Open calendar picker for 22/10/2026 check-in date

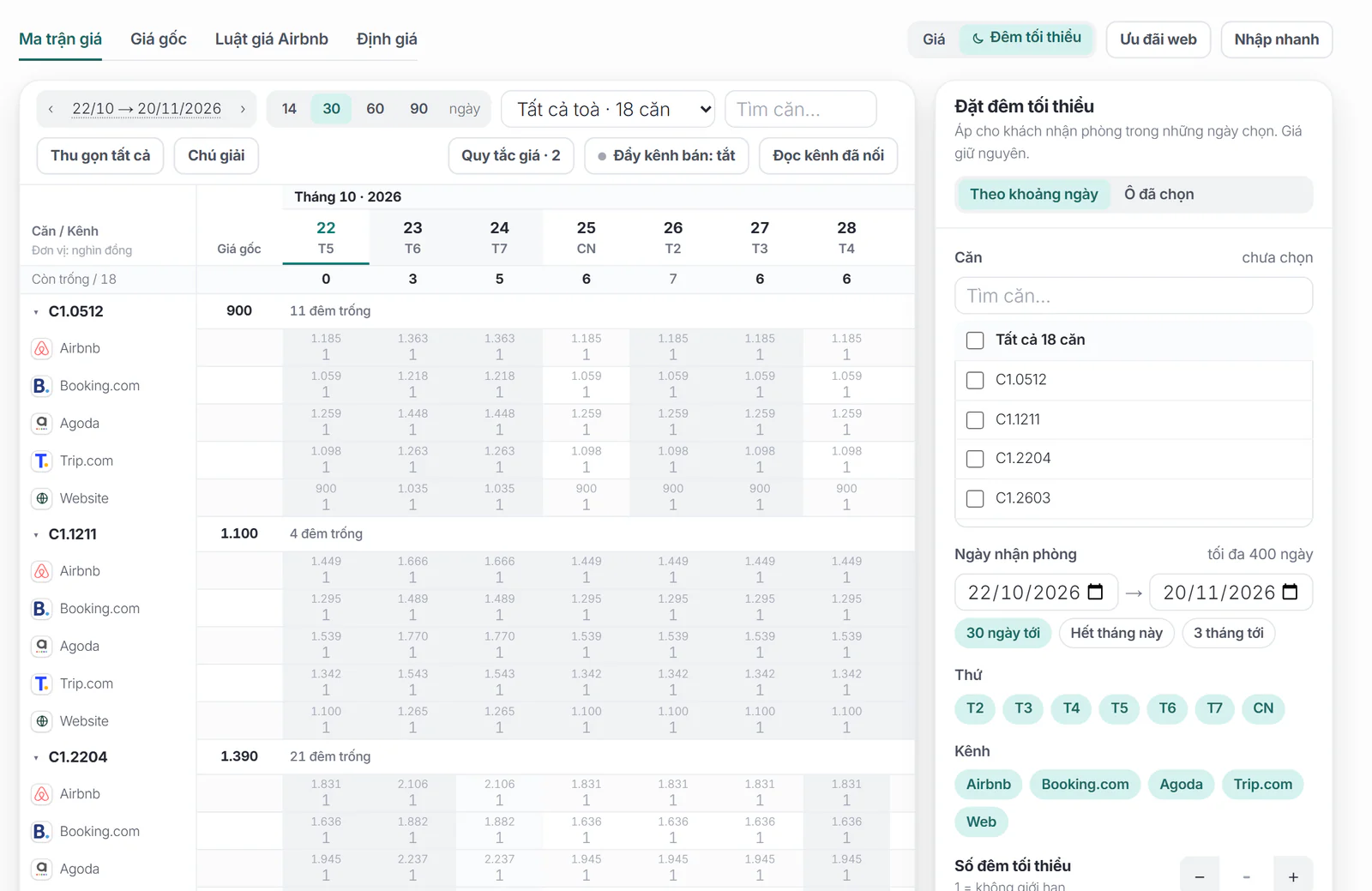point(1095,592)
